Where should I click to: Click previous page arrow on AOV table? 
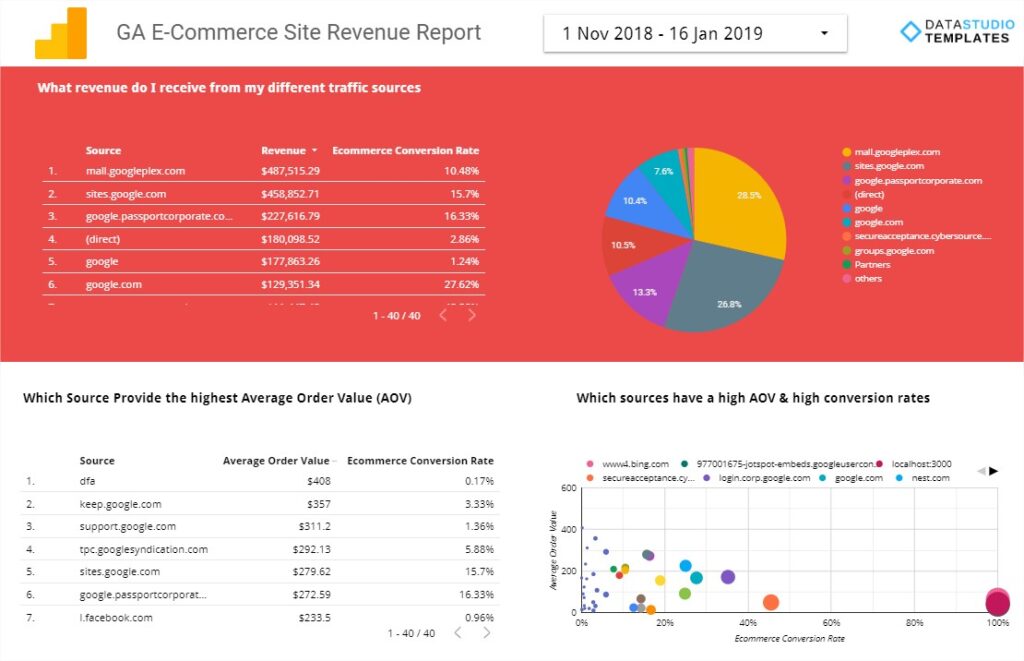pyautogui.click(x=457, y=632)
